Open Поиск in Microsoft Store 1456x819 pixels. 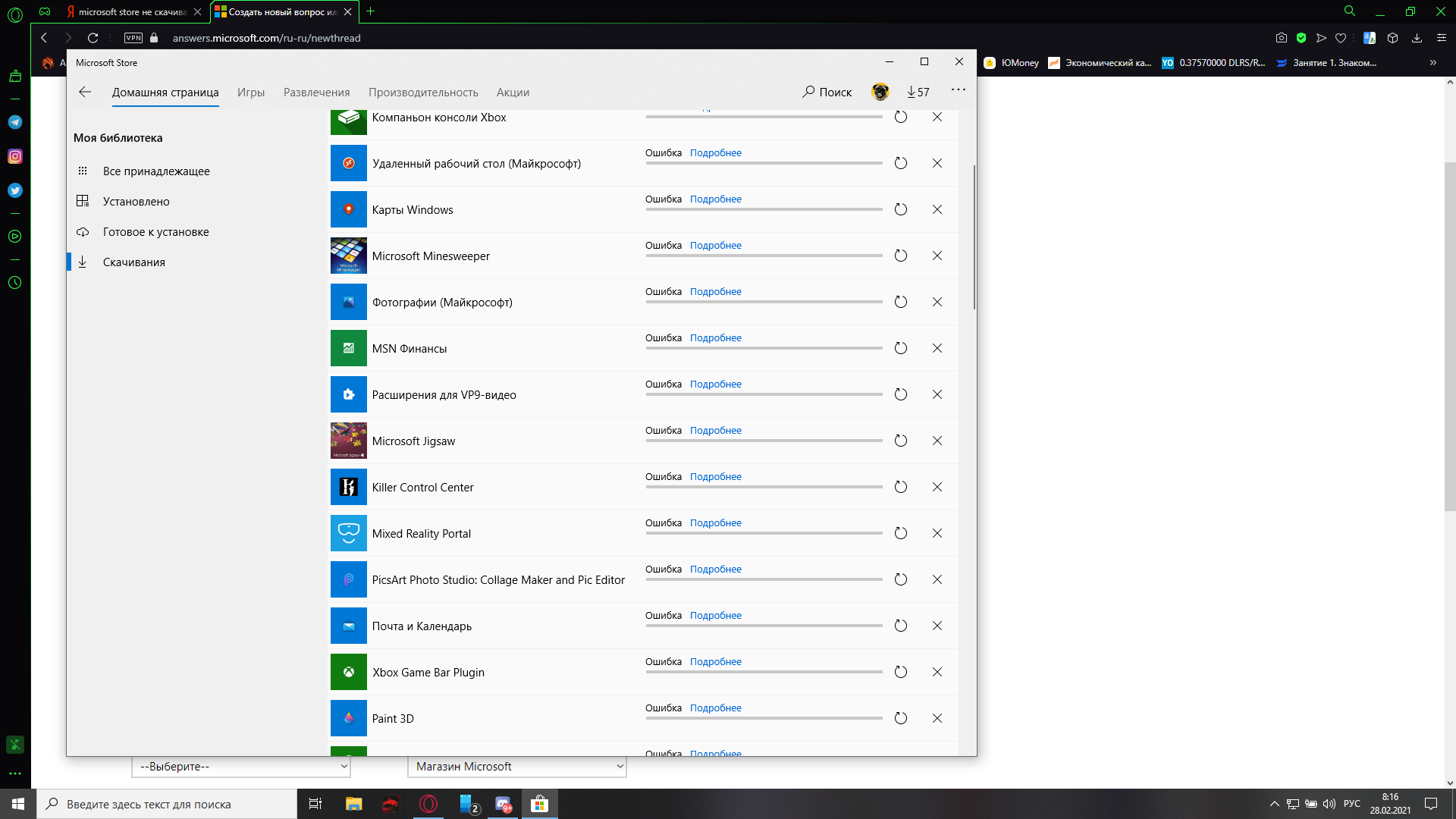tap(827, 92)
